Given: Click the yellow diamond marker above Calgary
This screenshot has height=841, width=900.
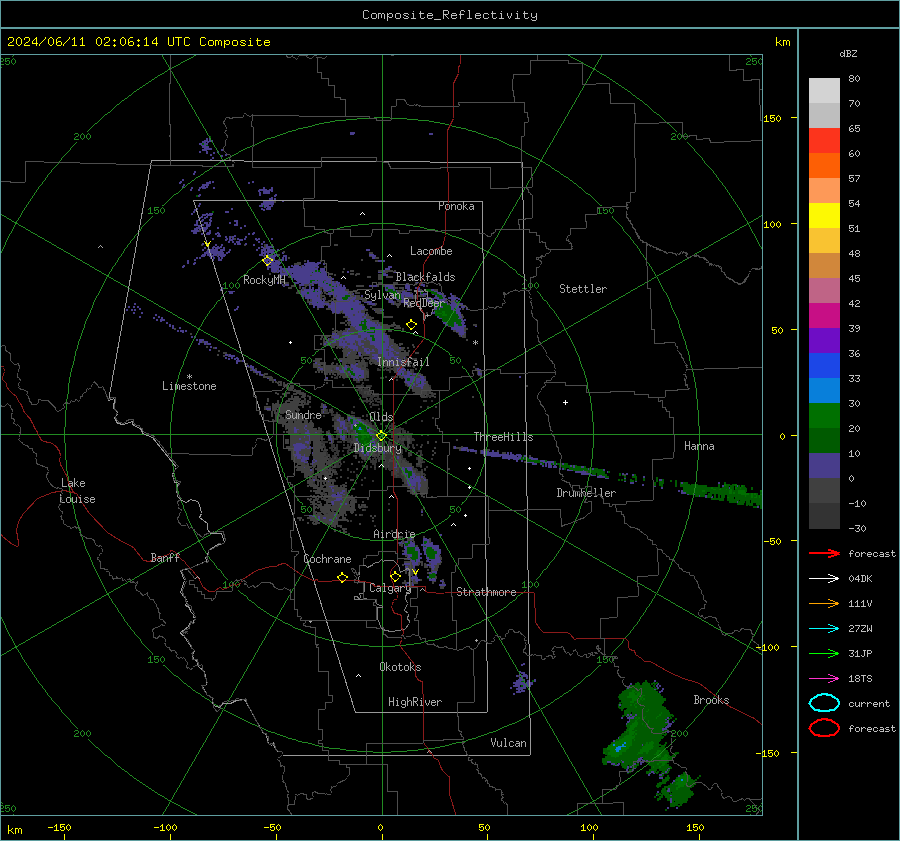Looking at the screenshot, I should click(x=395, y=576).
